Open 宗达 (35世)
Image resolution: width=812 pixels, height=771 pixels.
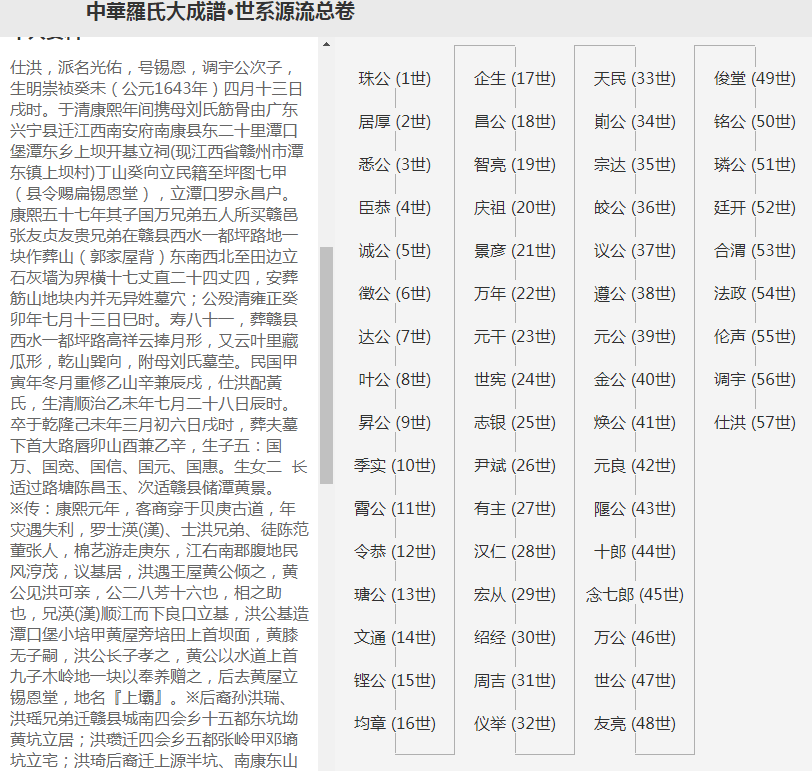pyautogui.click(x=635, y=165)
